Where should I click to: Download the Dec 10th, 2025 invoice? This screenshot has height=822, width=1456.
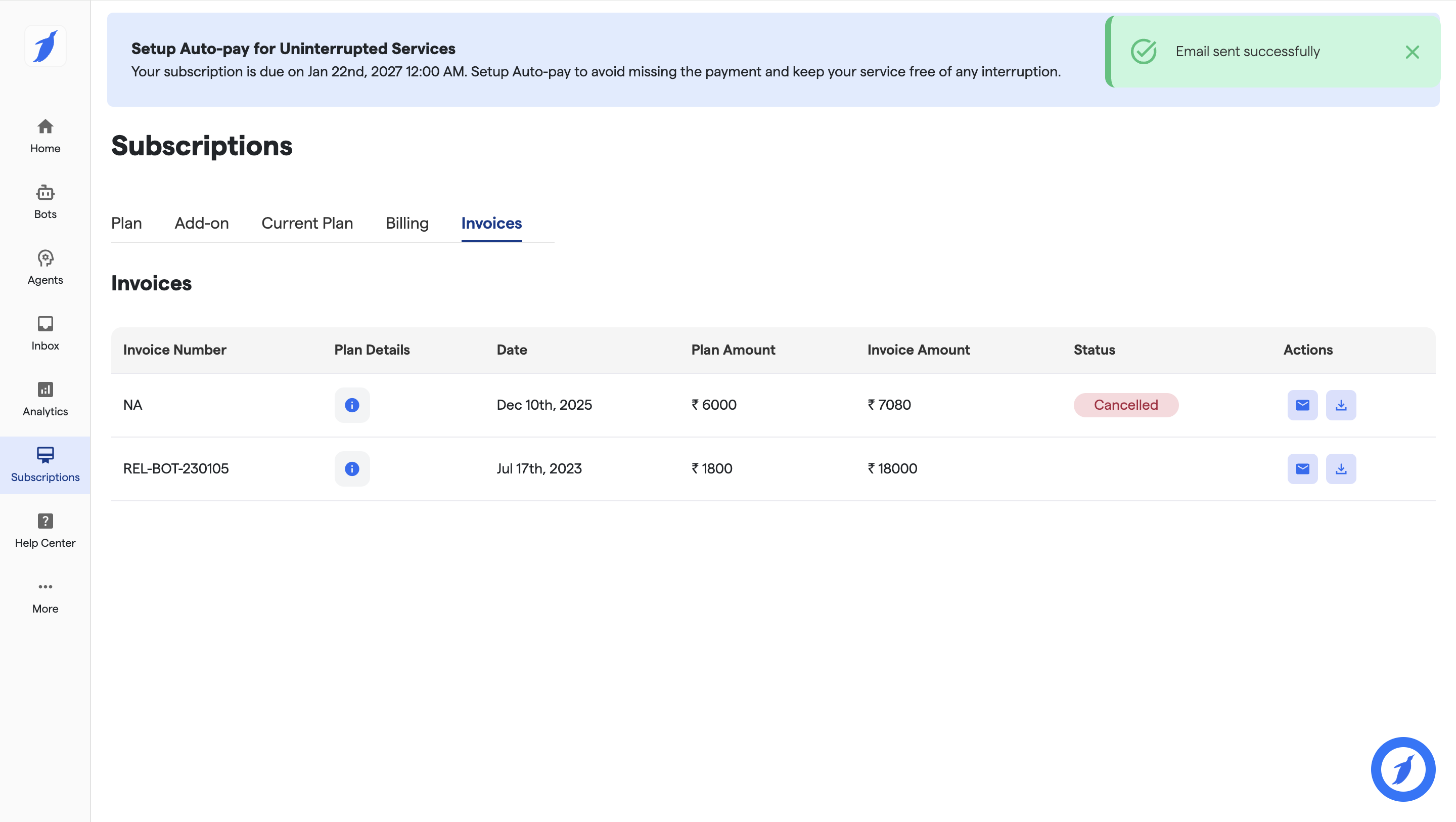pyautogui.click(x=1341, y=405)
